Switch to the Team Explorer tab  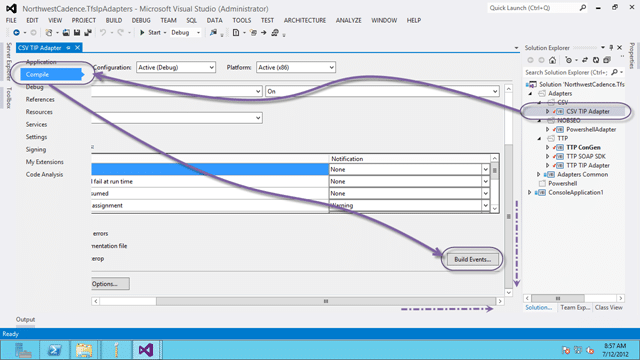pos(575,307)
